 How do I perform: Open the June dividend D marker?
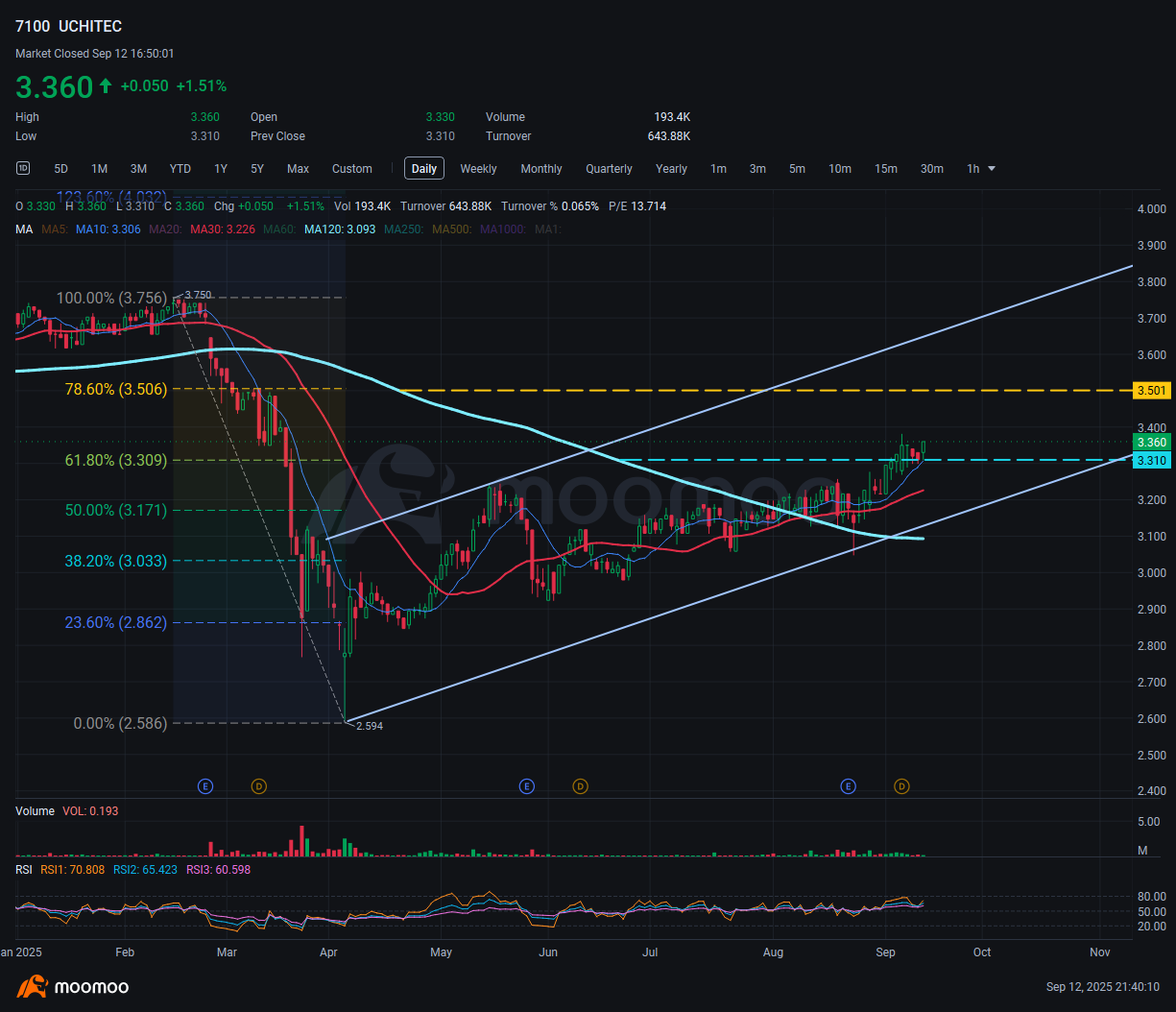580,786
